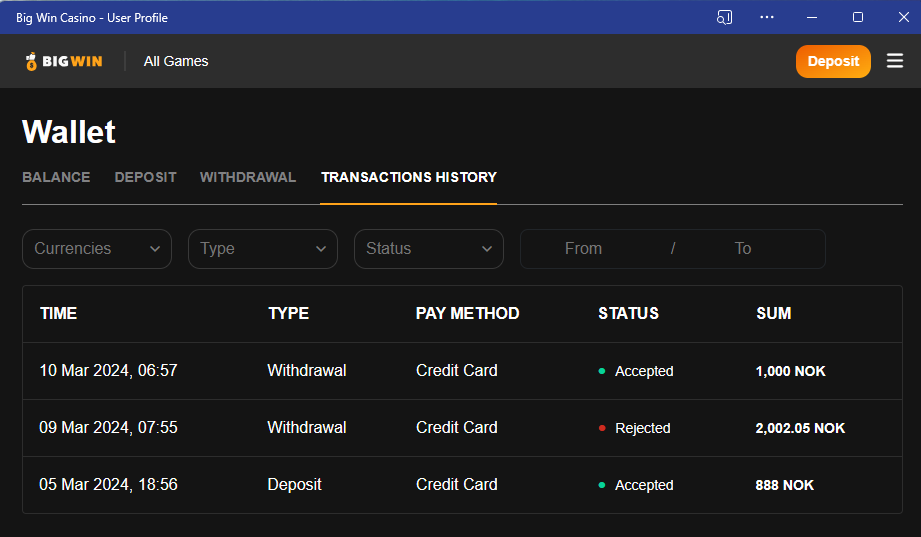Go to the Deposit tab
921x537 pixels.
coord(145,177)
